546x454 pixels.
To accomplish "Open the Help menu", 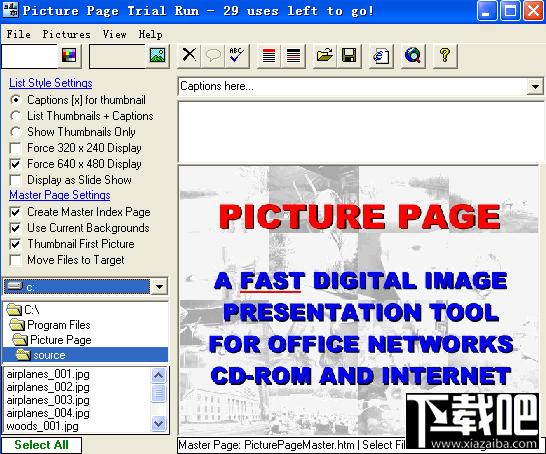I will (150, 34).
